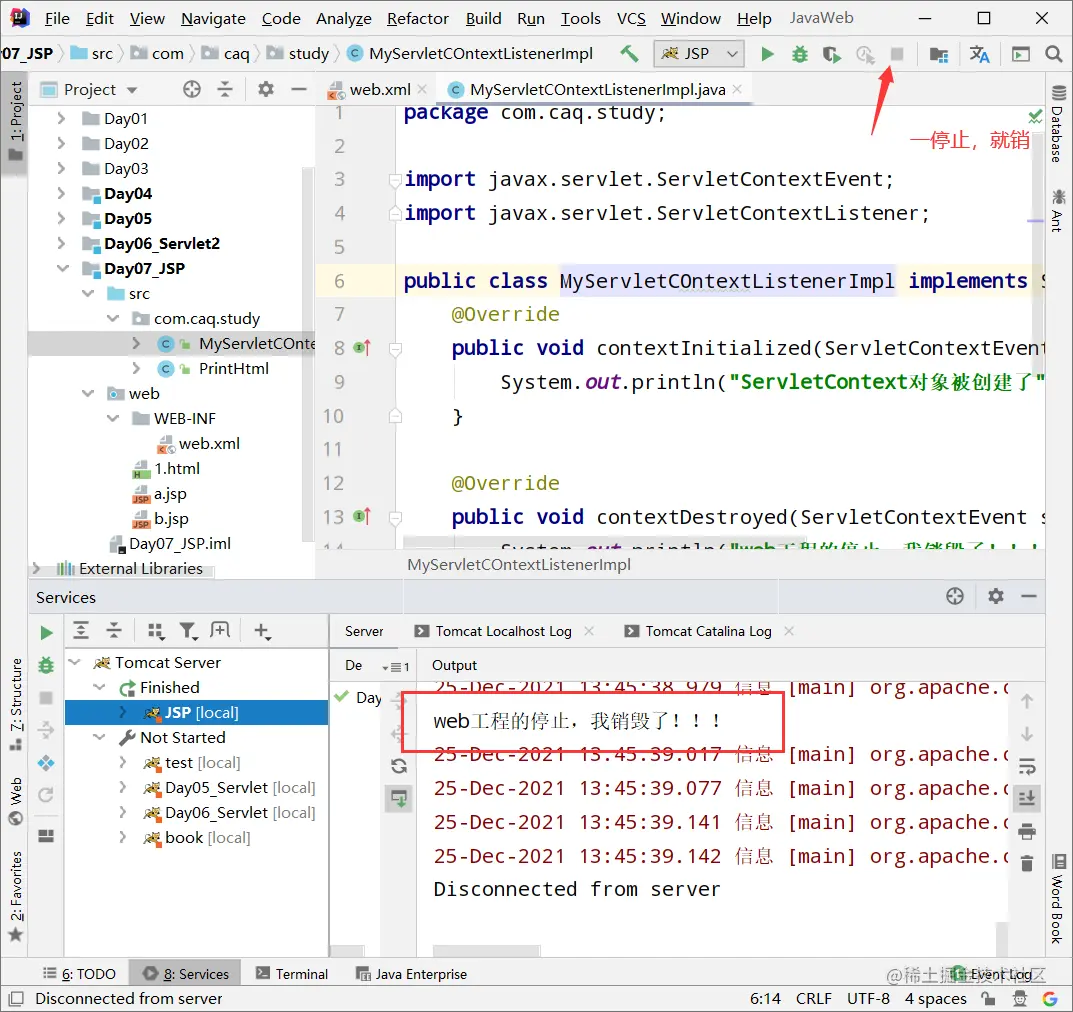Screen dimensions: 1073x1012
Task: Toggle soft-wrap in console output
Action: coord(1026,767)
